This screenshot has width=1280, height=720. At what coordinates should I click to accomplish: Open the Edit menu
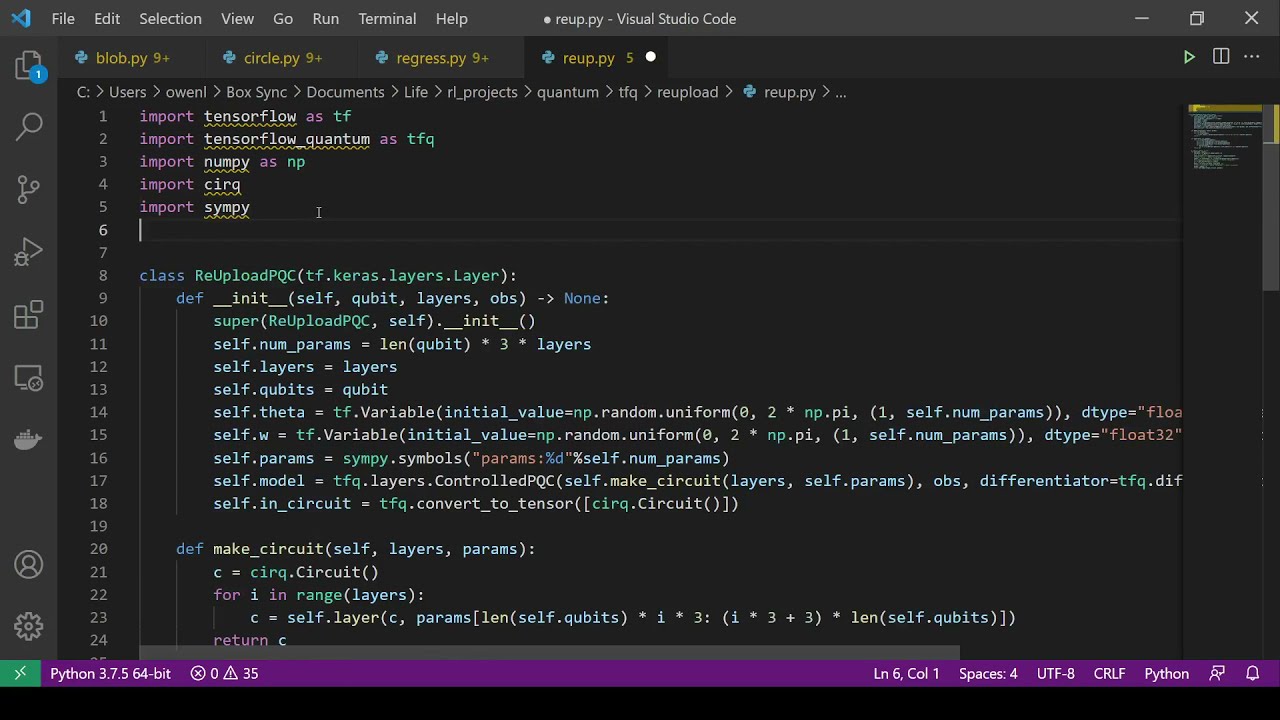[107, 18]
